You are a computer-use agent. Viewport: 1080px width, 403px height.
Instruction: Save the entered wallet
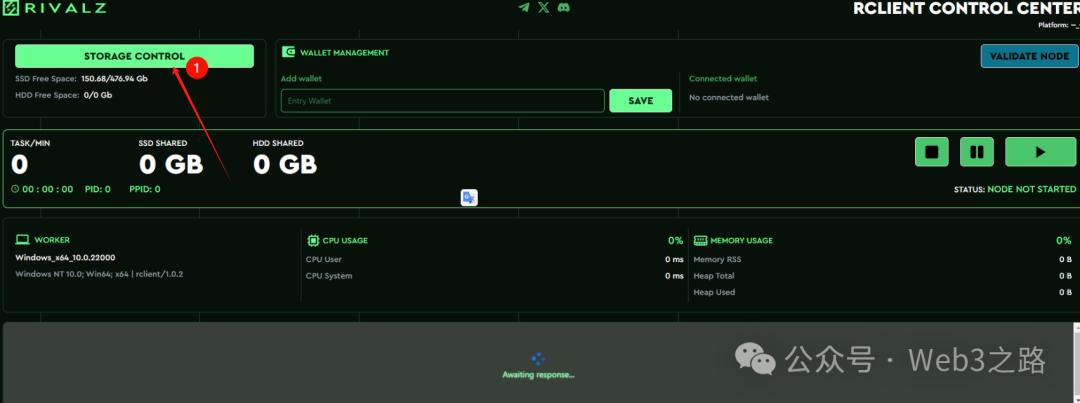click(x=641, y=101)
